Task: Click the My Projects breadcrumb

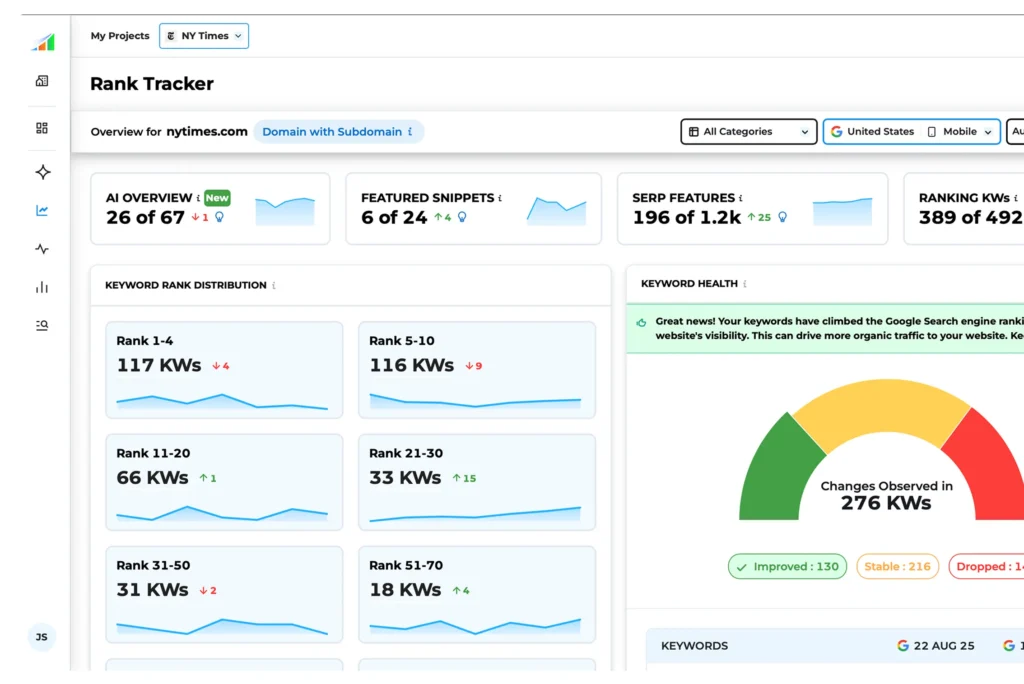Action: [x=120, y=36]
